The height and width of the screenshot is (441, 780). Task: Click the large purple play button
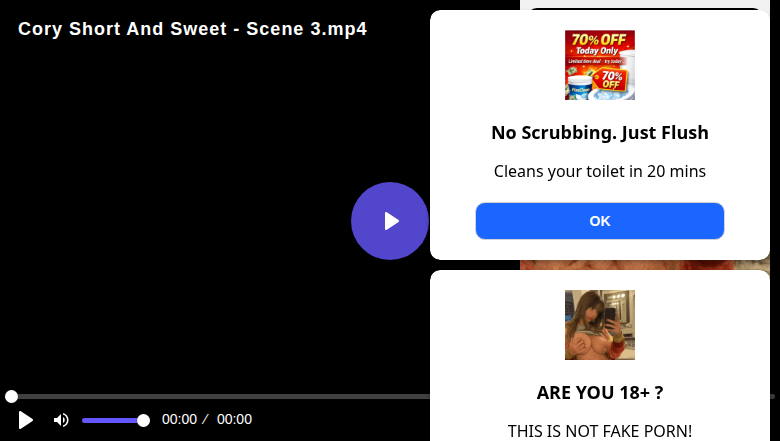[390, 221]
